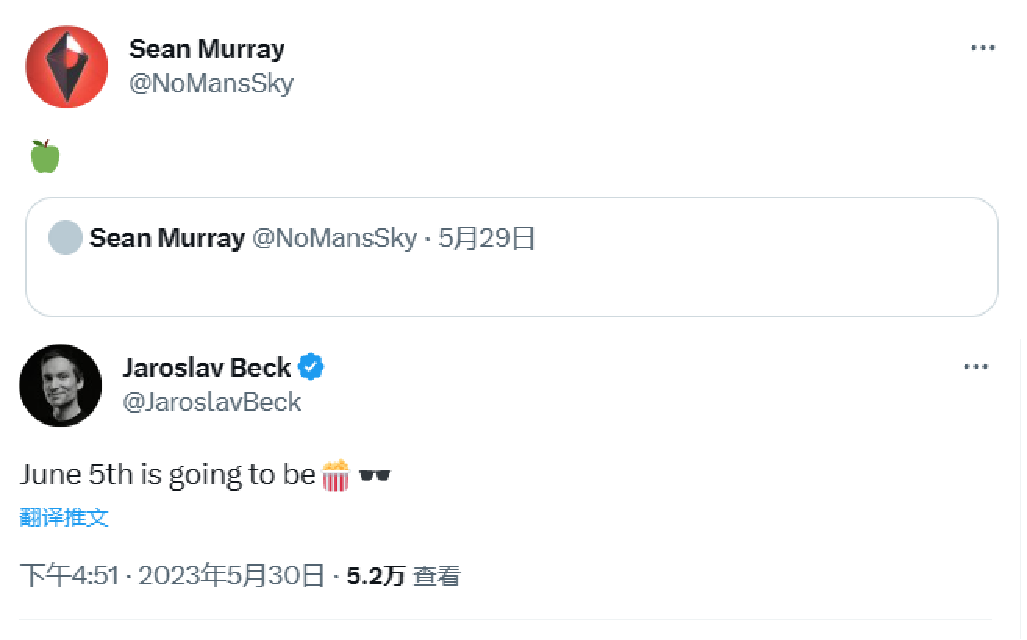1027x640 pixels.
Task: Click grey avatar in quoted tweet
Action: [65, 238]
